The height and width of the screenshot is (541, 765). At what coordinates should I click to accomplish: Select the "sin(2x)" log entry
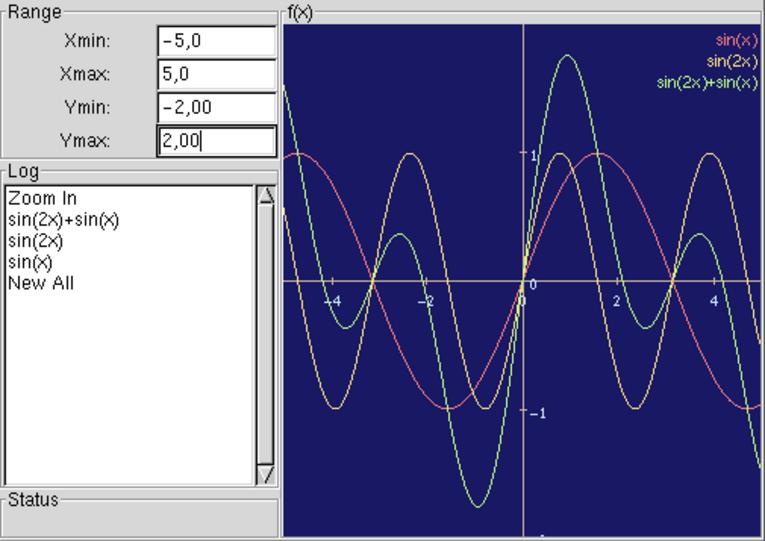click(36, 240)
